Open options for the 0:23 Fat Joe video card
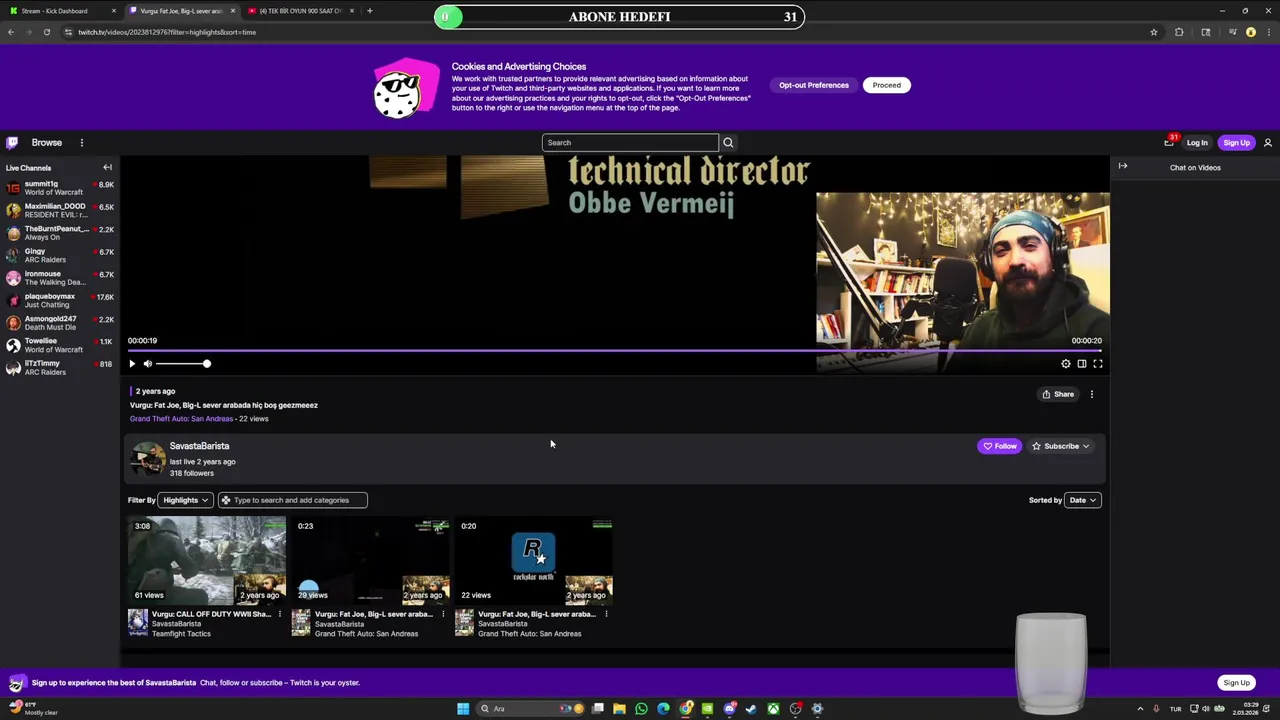1280x720 pixels. coord(443,614)
